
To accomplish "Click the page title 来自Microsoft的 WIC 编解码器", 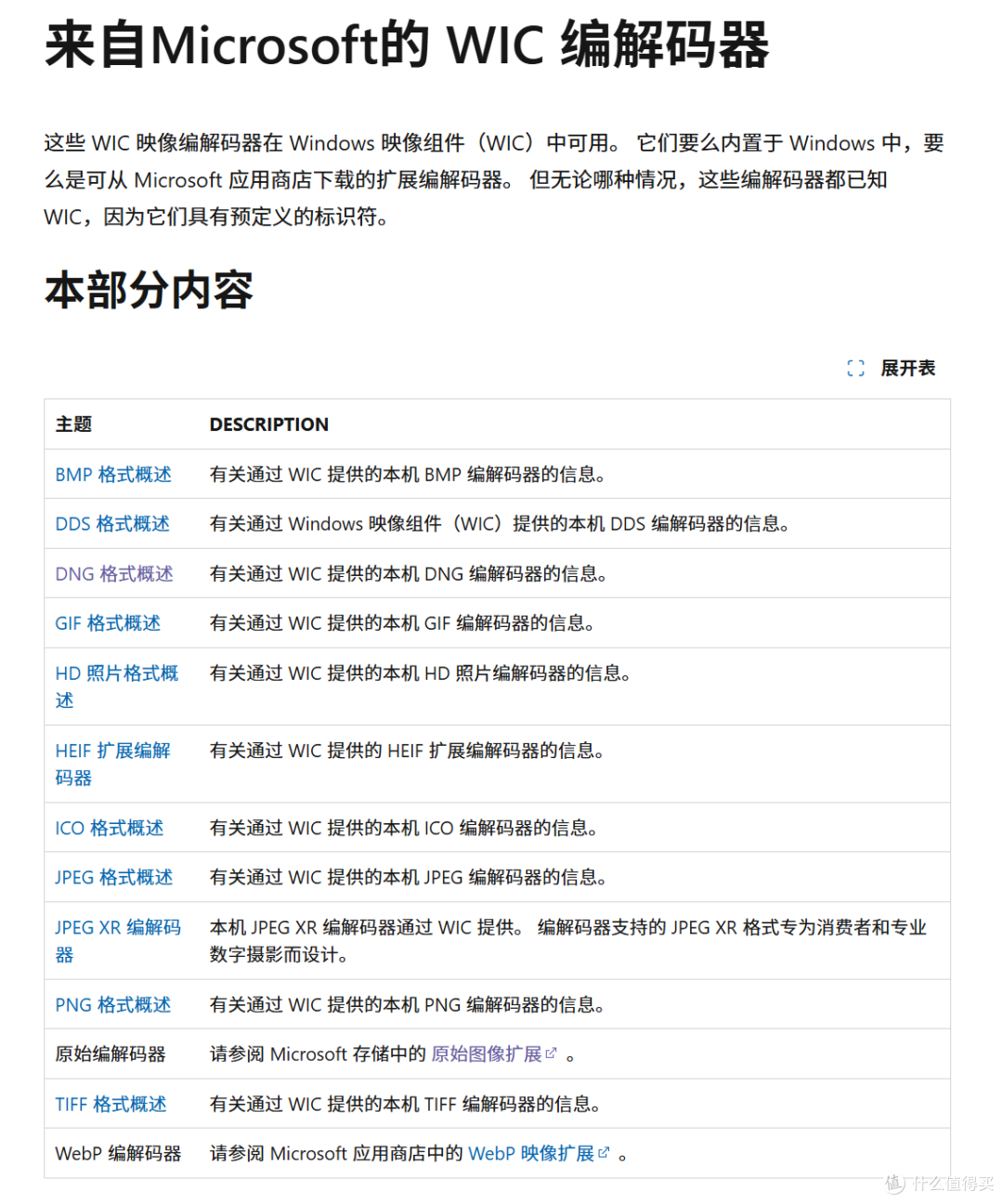I will point(407,46).
